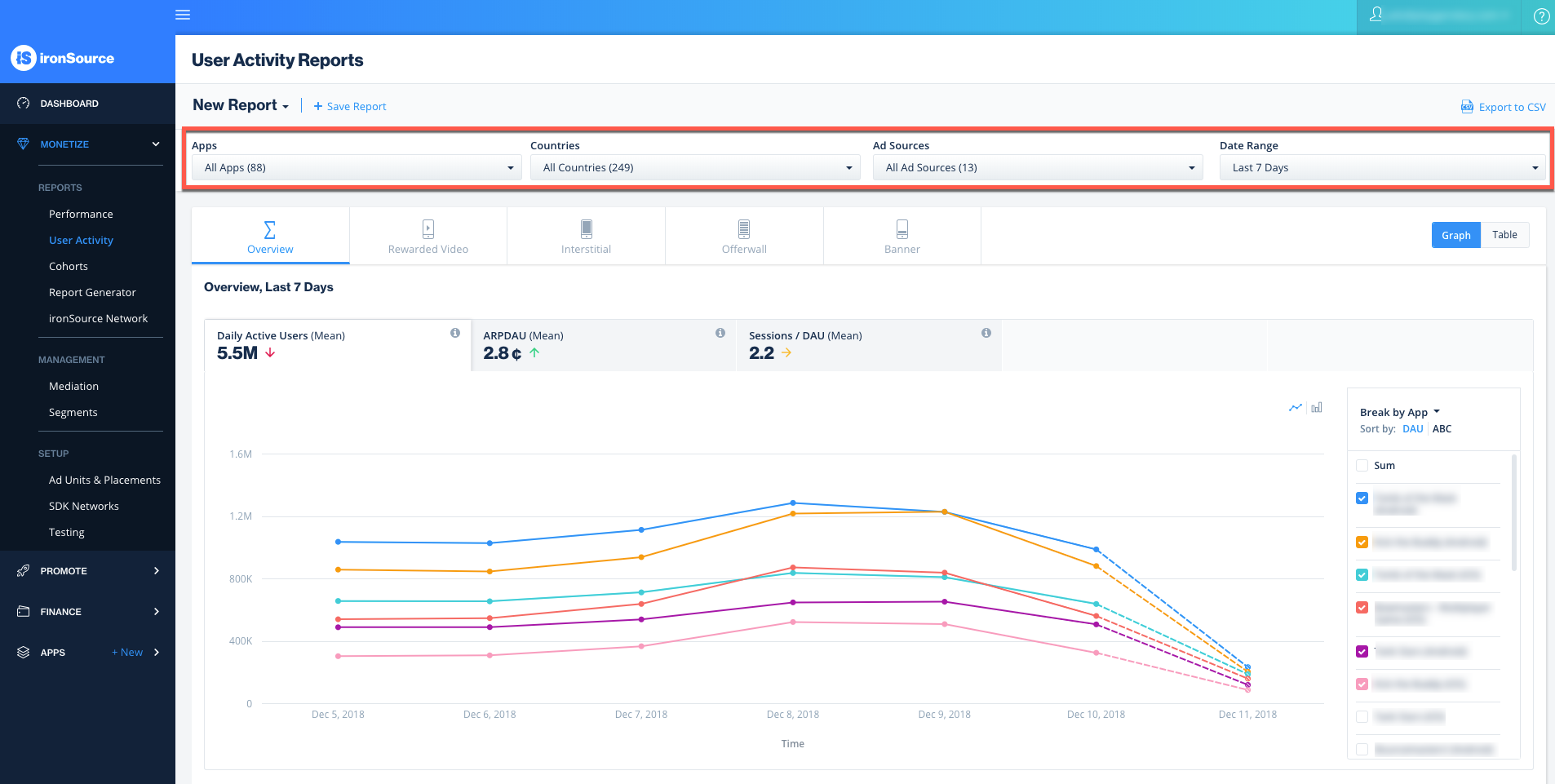Check the unchecked app near the bottom of the list
1555x784 pixels.
click(x=1361, y=716)
